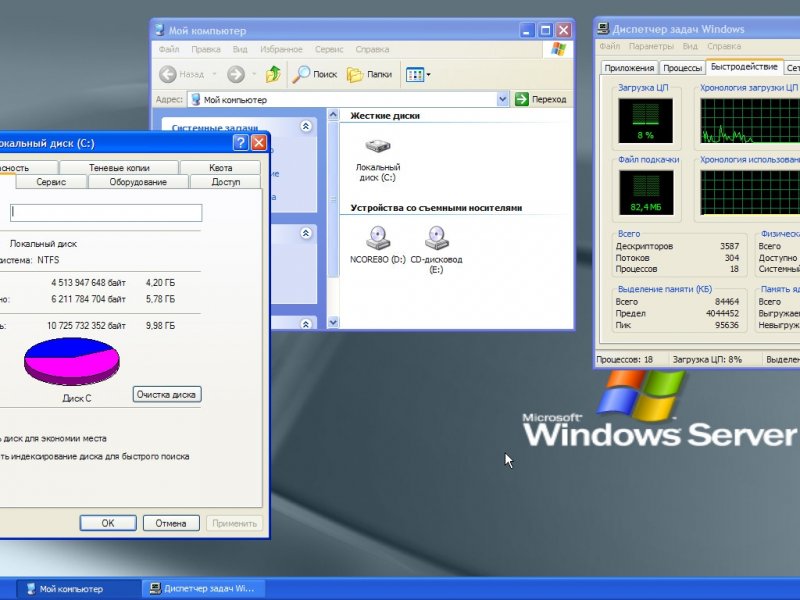
Task: Click the Мой компьютер taskbar icon
Action: (x=31, y=589)
